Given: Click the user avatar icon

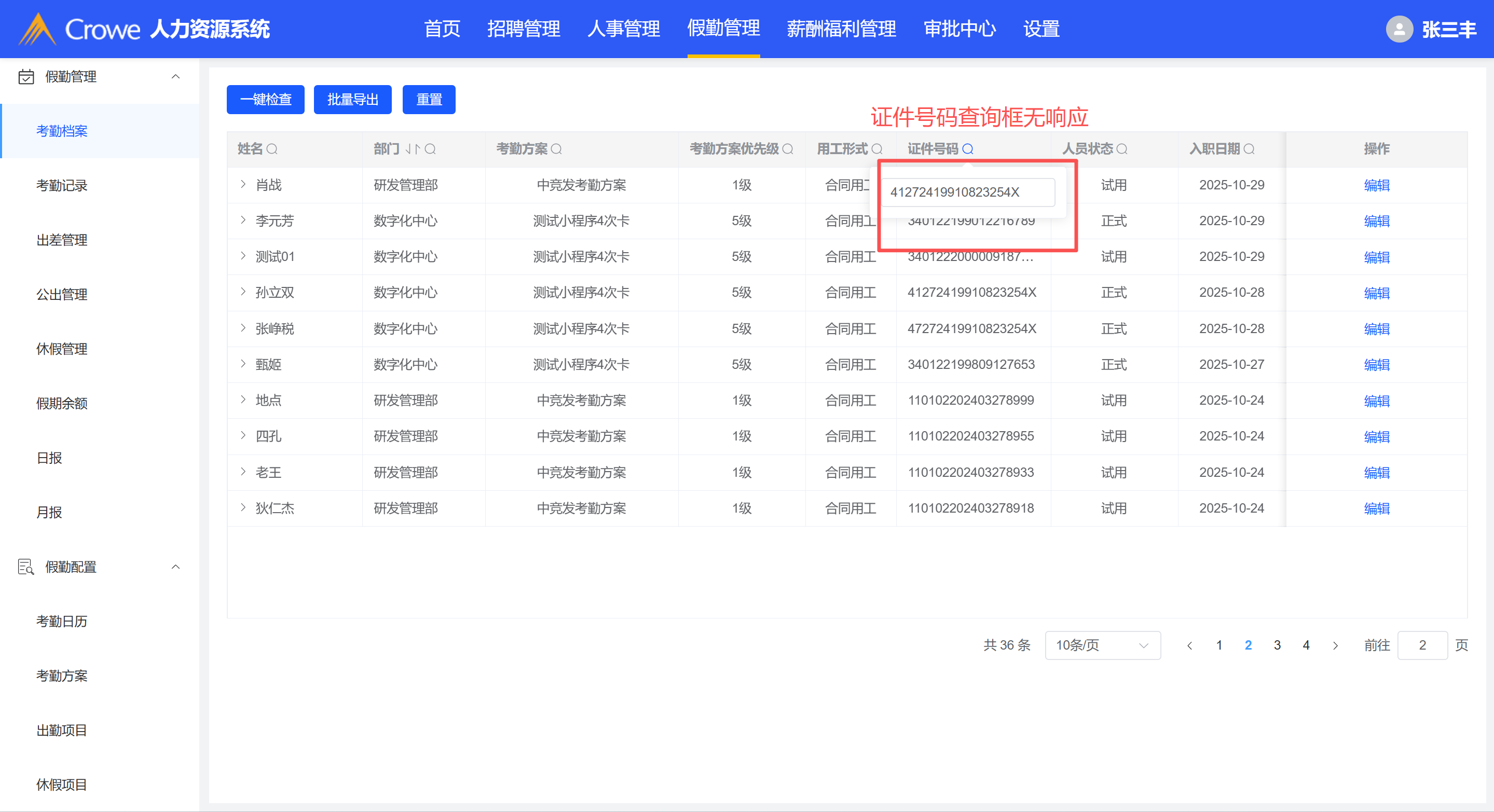Looking at the screenshot, I should click(x=1399, y=29).
